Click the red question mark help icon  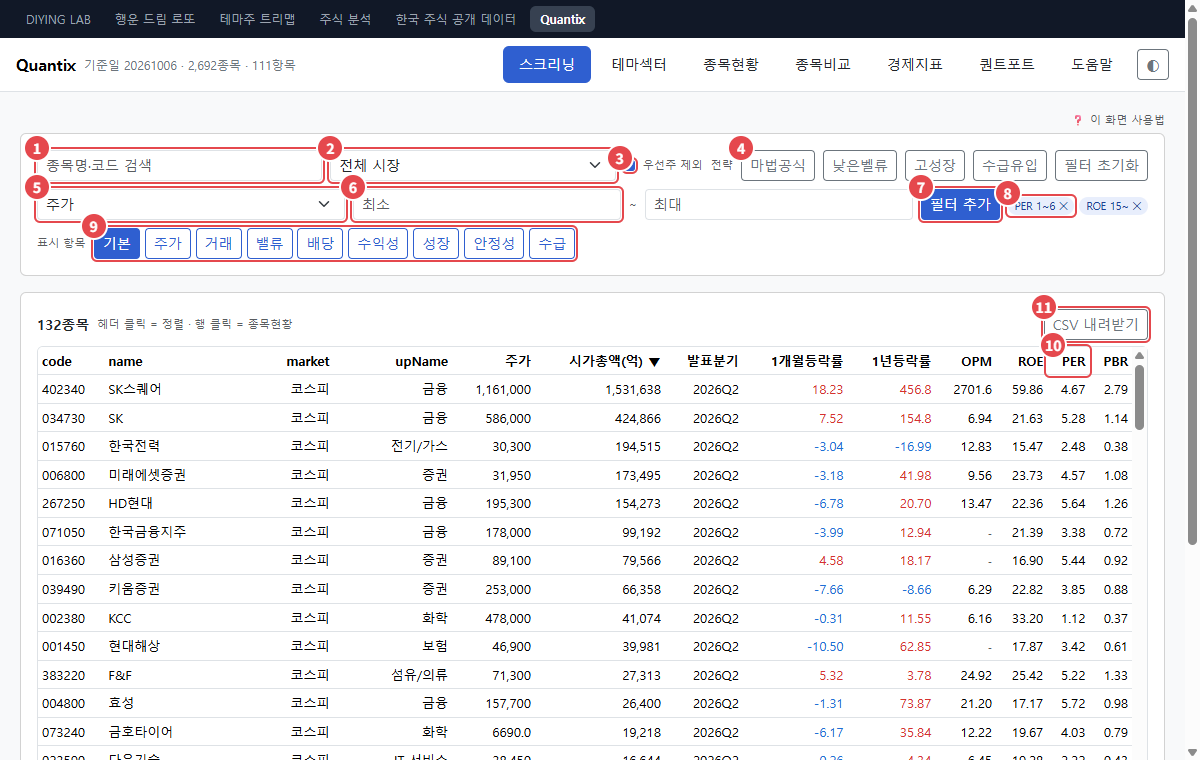(1077, 120)
